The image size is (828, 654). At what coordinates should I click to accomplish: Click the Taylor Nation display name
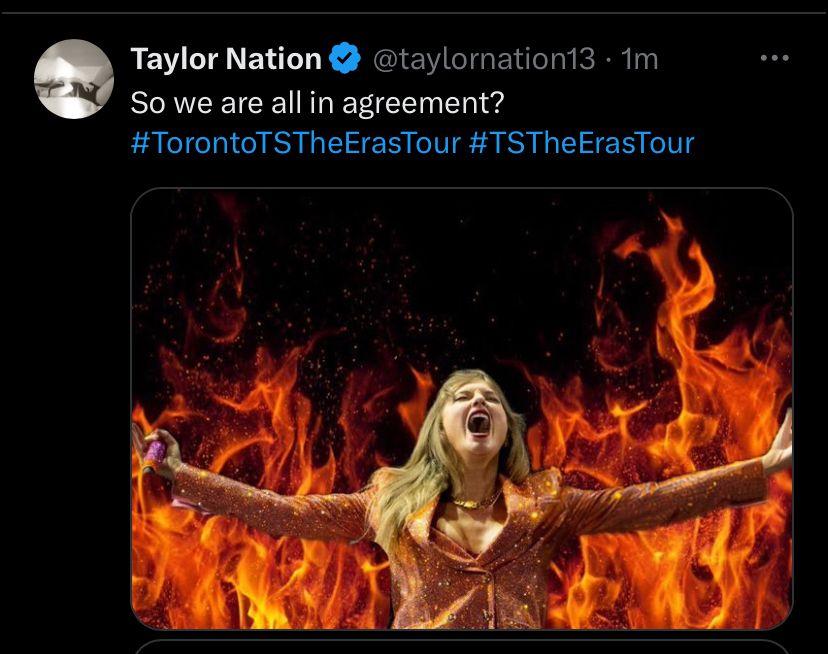point(226,60)
